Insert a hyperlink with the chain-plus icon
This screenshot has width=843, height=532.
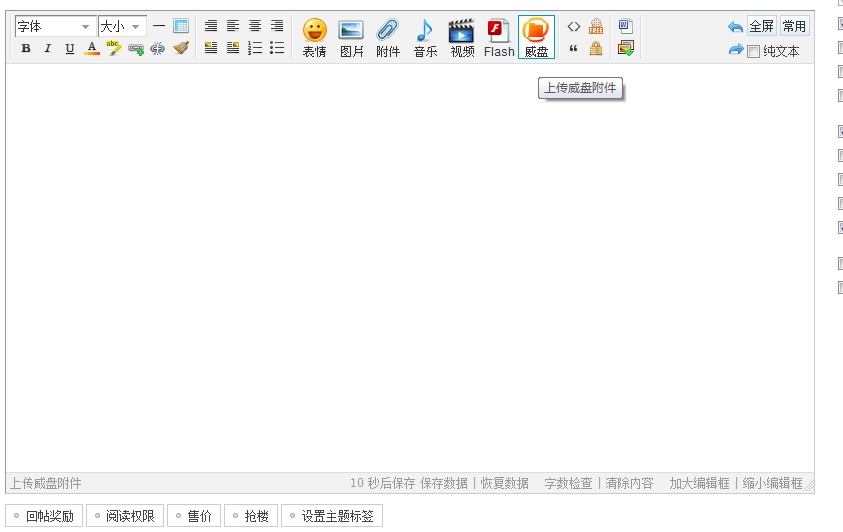[x=135, y=49]
